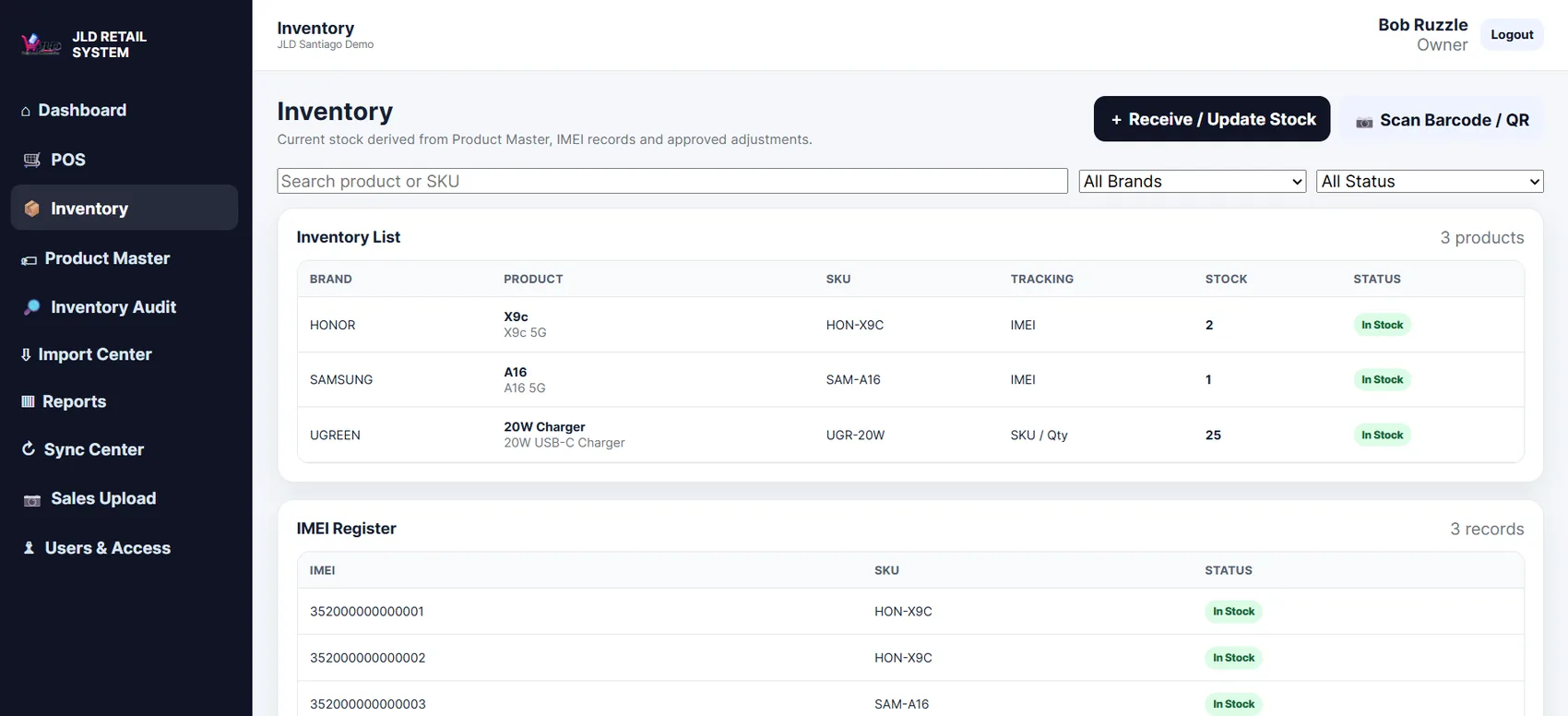Click the SKU / Qty tracking cell

click(x=1039, y=435)
